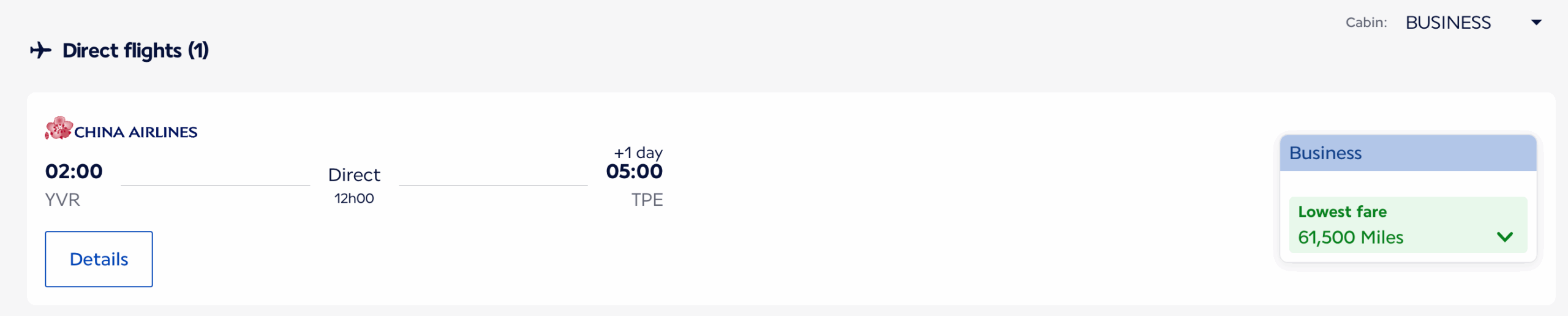
Task: Select the BUSINESS cabin combo box value
Action: click(x=1447, y=23)
